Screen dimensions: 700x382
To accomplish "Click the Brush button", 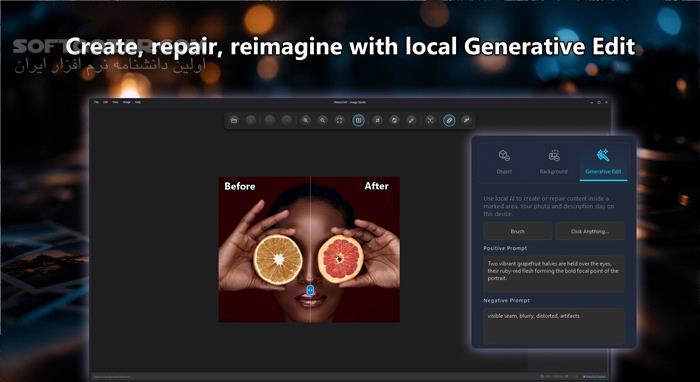I will [517, 231].
